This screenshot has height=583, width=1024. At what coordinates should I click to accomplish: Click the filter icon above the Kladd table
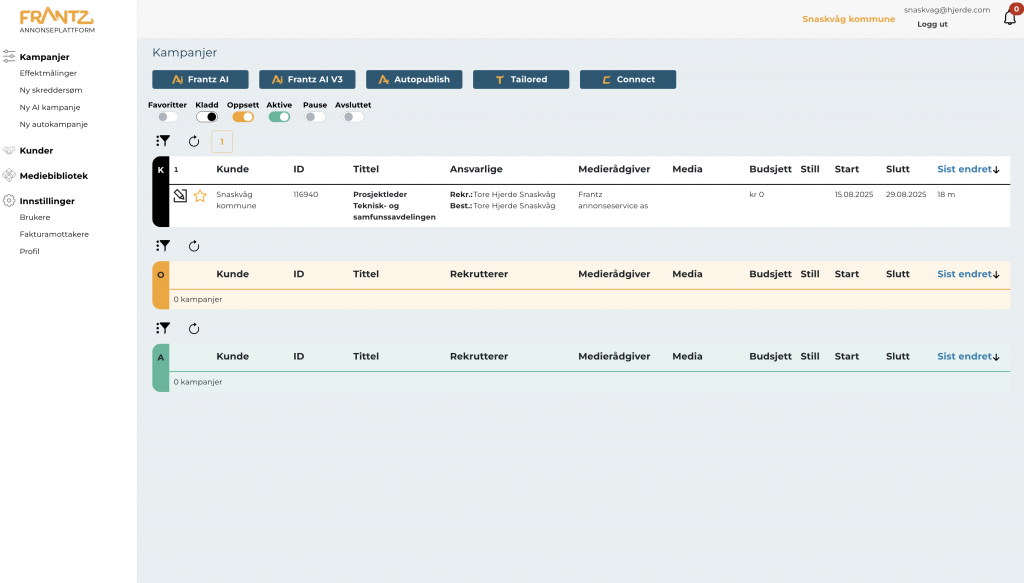pos(163,142)
